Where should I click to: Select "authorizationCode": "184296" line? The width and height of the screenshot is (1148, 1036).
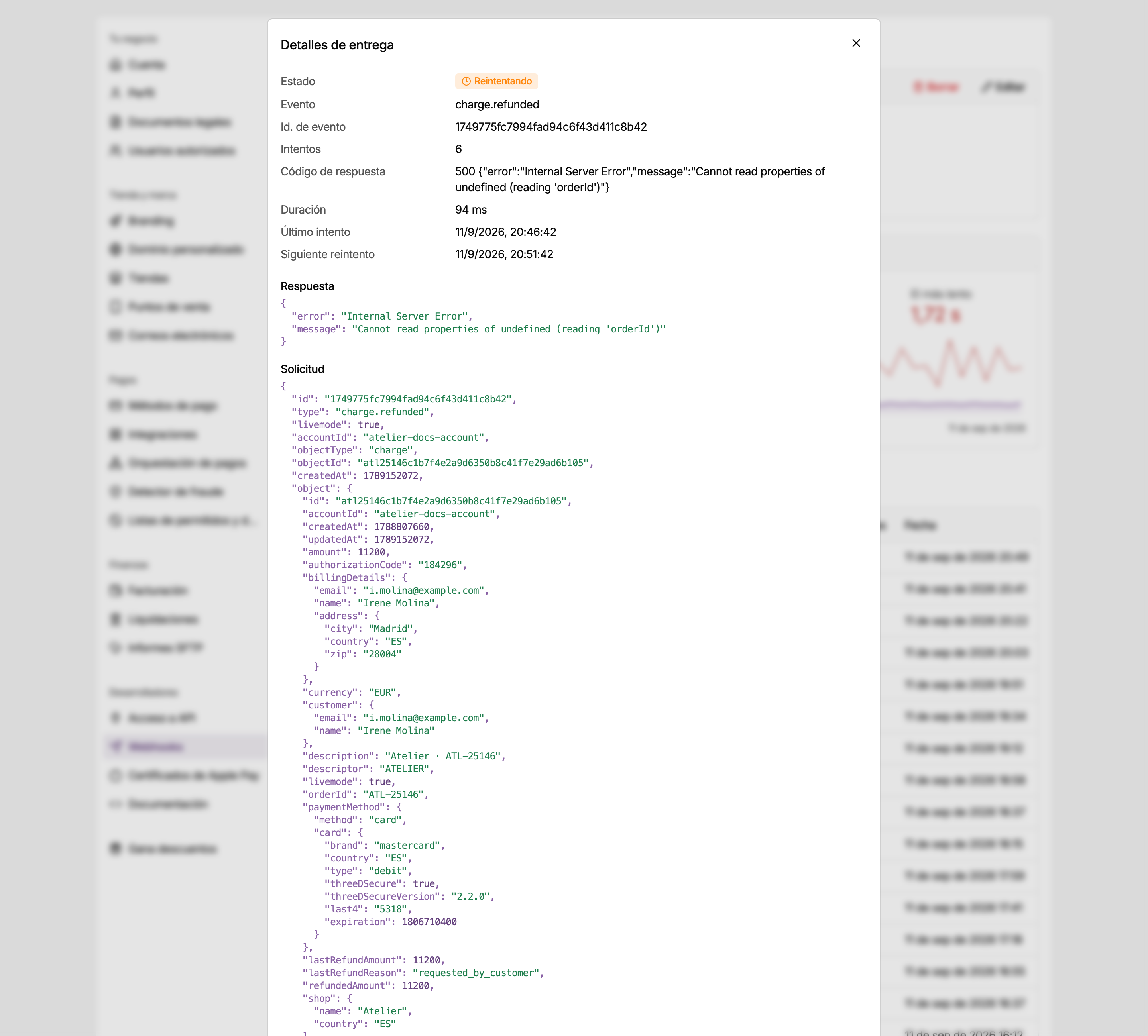coord(385,565)
